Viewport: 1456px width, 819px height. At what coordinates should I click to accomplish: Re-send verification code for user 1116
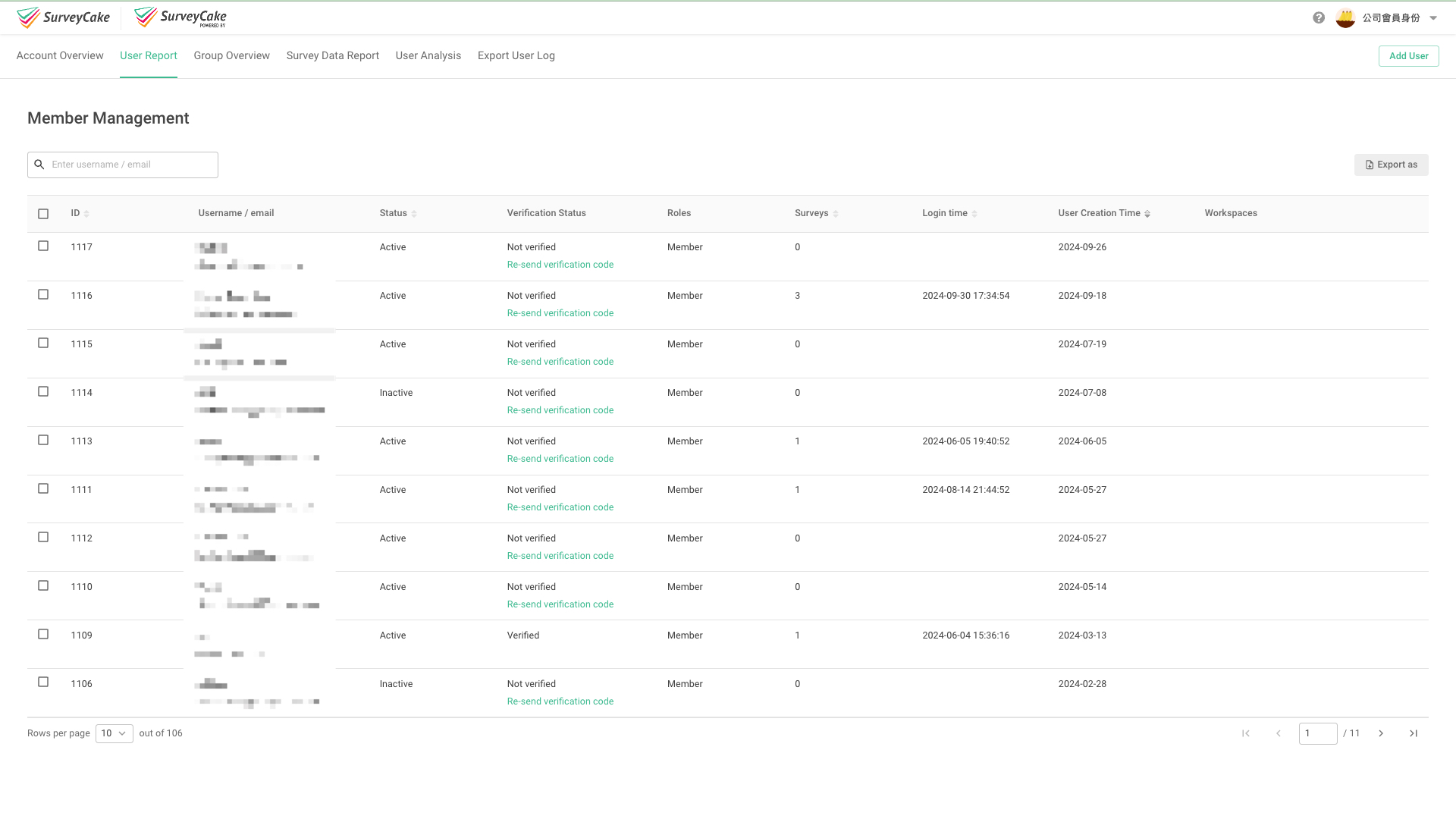coord(560,313)
